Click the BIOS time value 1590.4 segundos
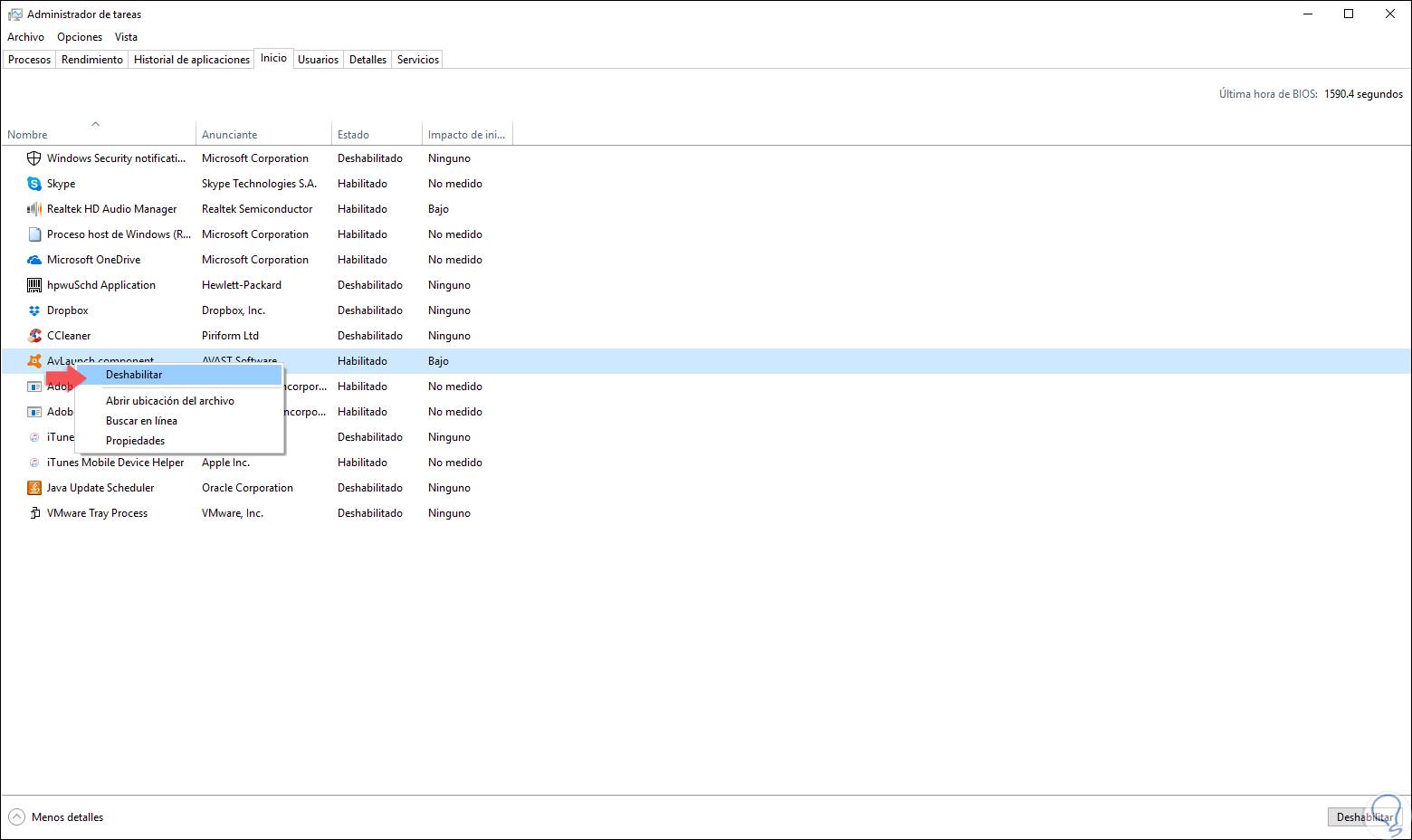 (x=1363, y=94)
